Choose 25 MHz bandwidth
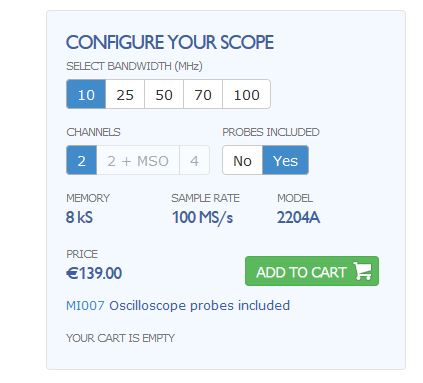This screenshot has width=423, height=383. point(125,94)
